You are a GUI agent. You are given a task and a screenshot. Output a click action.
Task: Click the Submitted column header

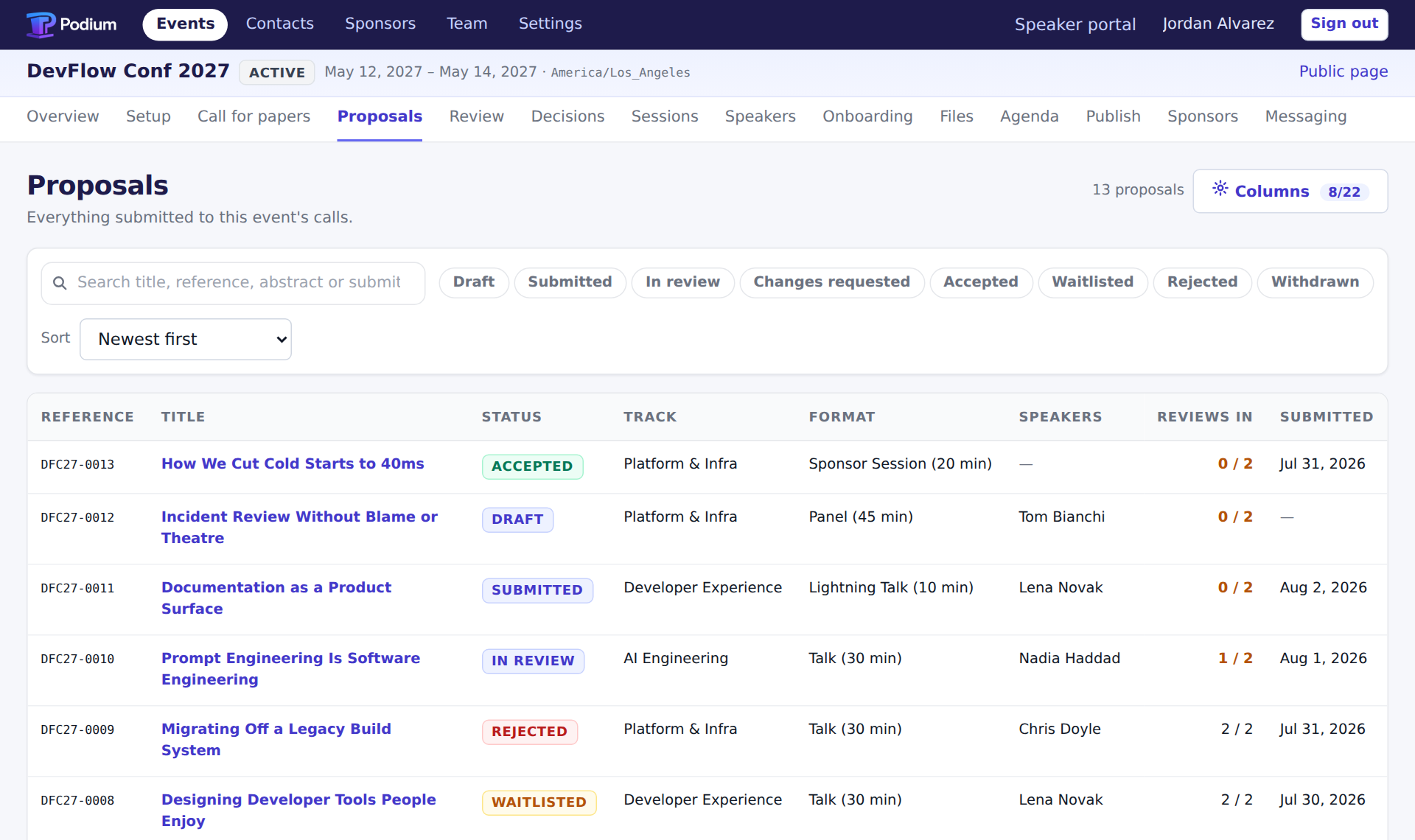click(1326, 417)
